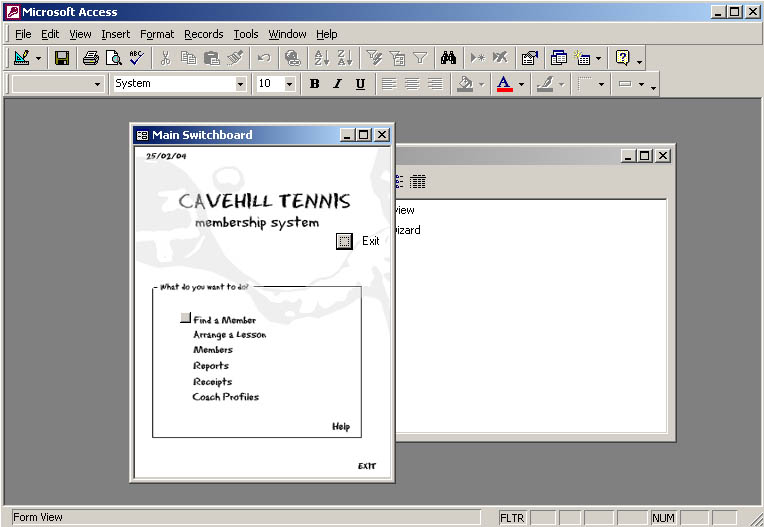Screen dimensions: 764x527
Task: Click the New Object icon
Action: point(582,58)
